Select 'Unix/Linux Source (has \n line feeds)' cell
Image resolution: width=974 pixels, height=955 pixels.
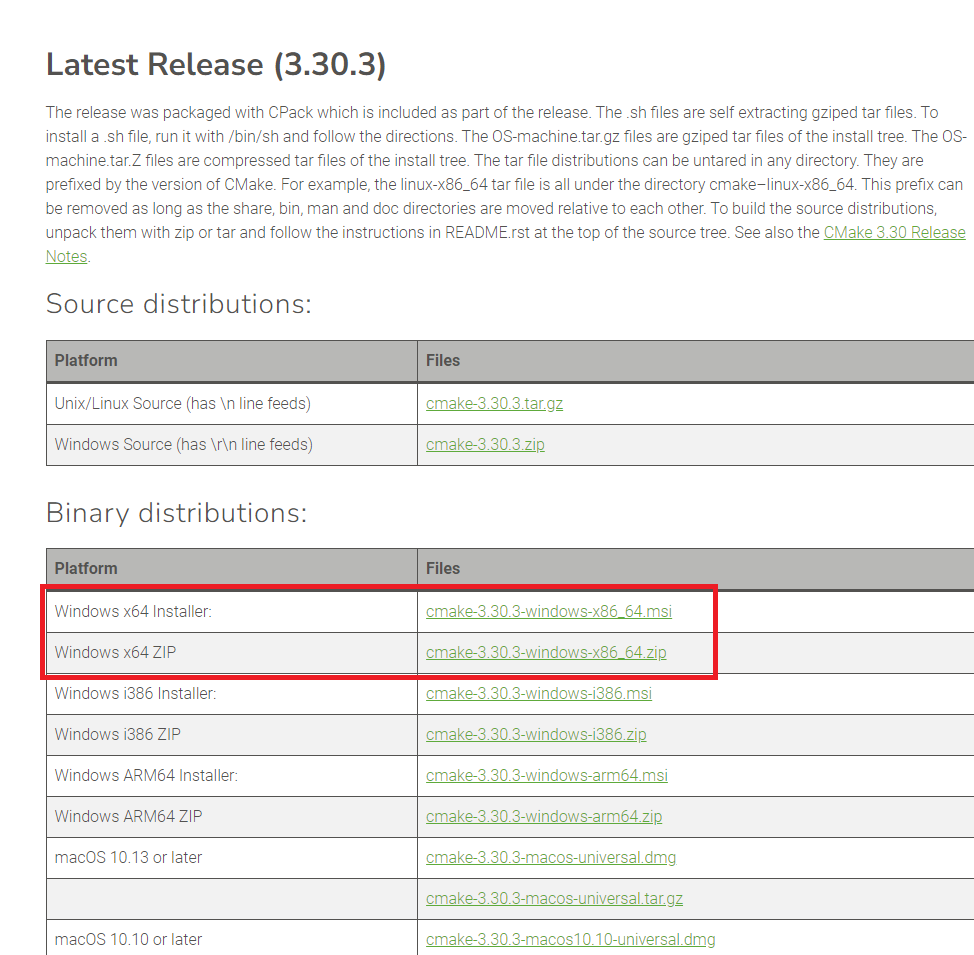(232, 404)
